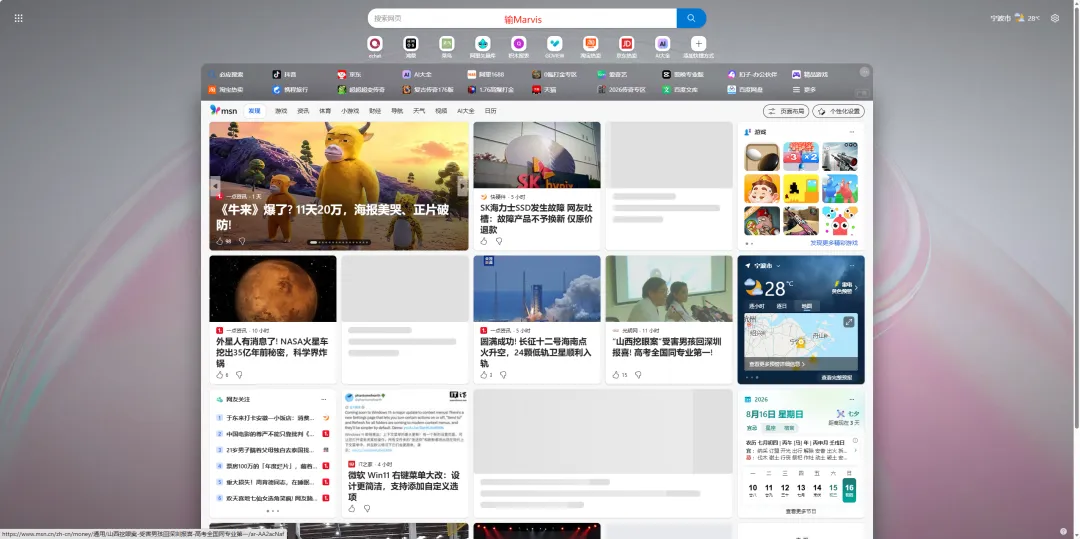
Task: Select the 财经 tab
Action: pos(375,111)
